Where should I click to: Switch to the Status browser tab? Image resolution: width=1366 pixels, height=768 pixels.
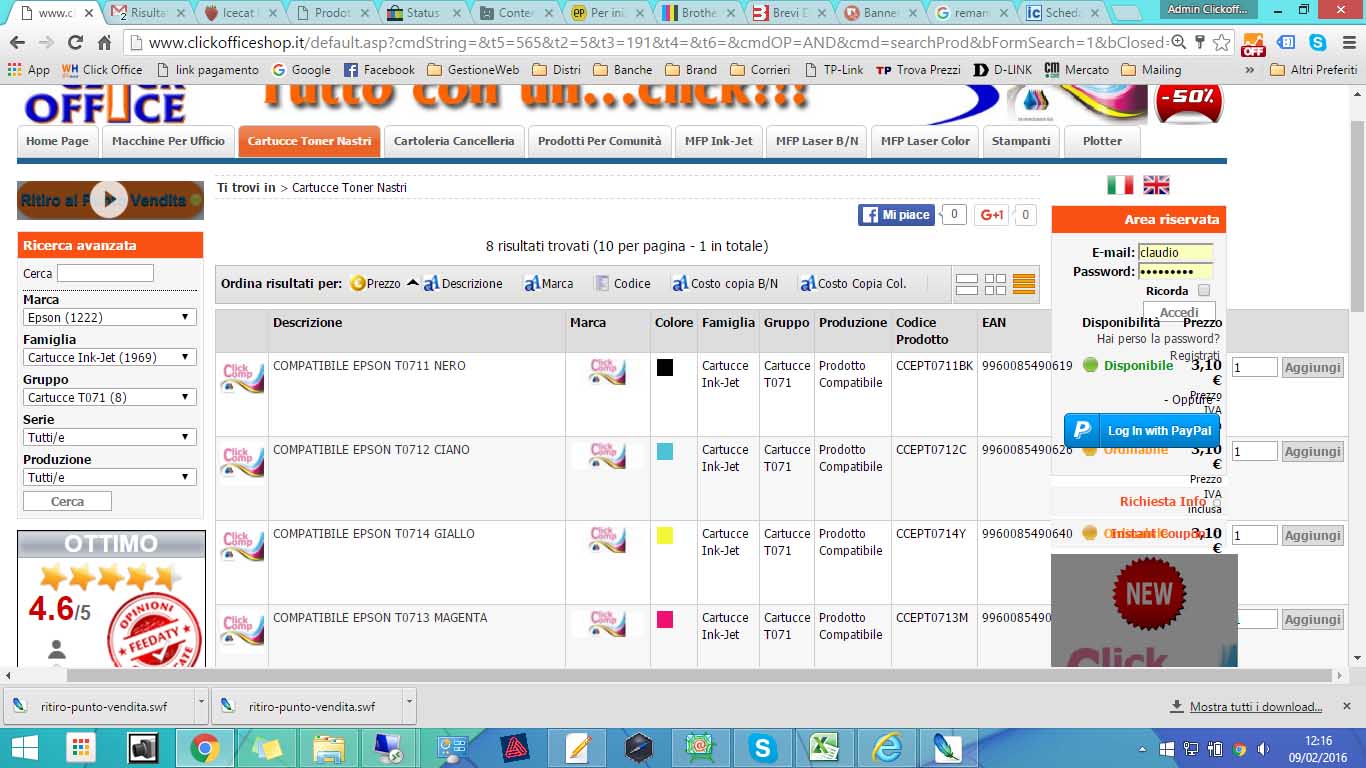424,13
